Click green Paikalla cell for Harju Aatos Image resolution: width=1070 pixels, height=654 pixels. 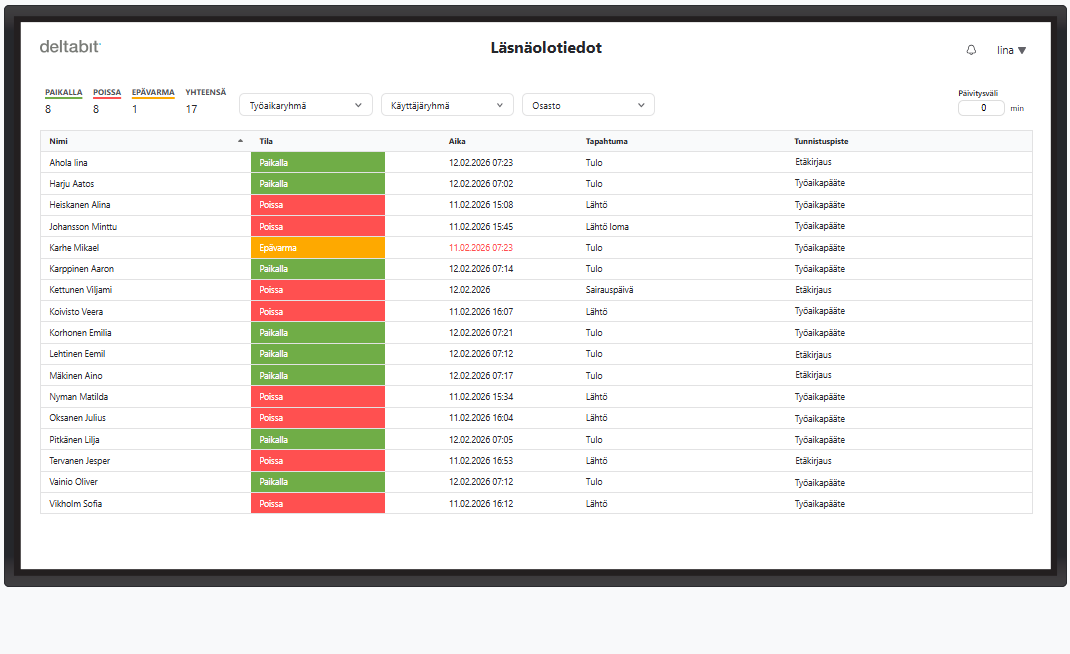[317, 184]
